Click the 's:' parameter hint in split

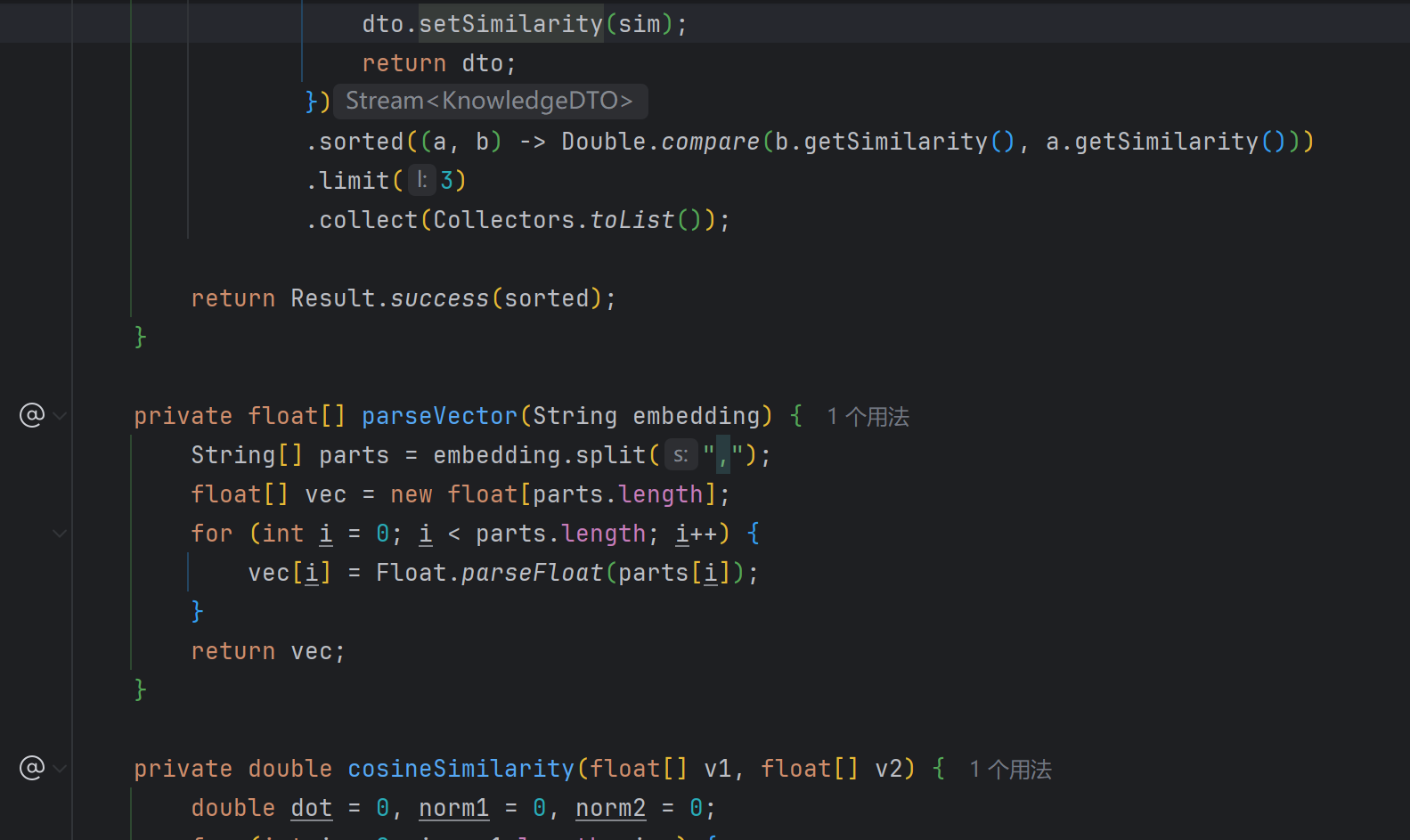click(x=681, y=455)
